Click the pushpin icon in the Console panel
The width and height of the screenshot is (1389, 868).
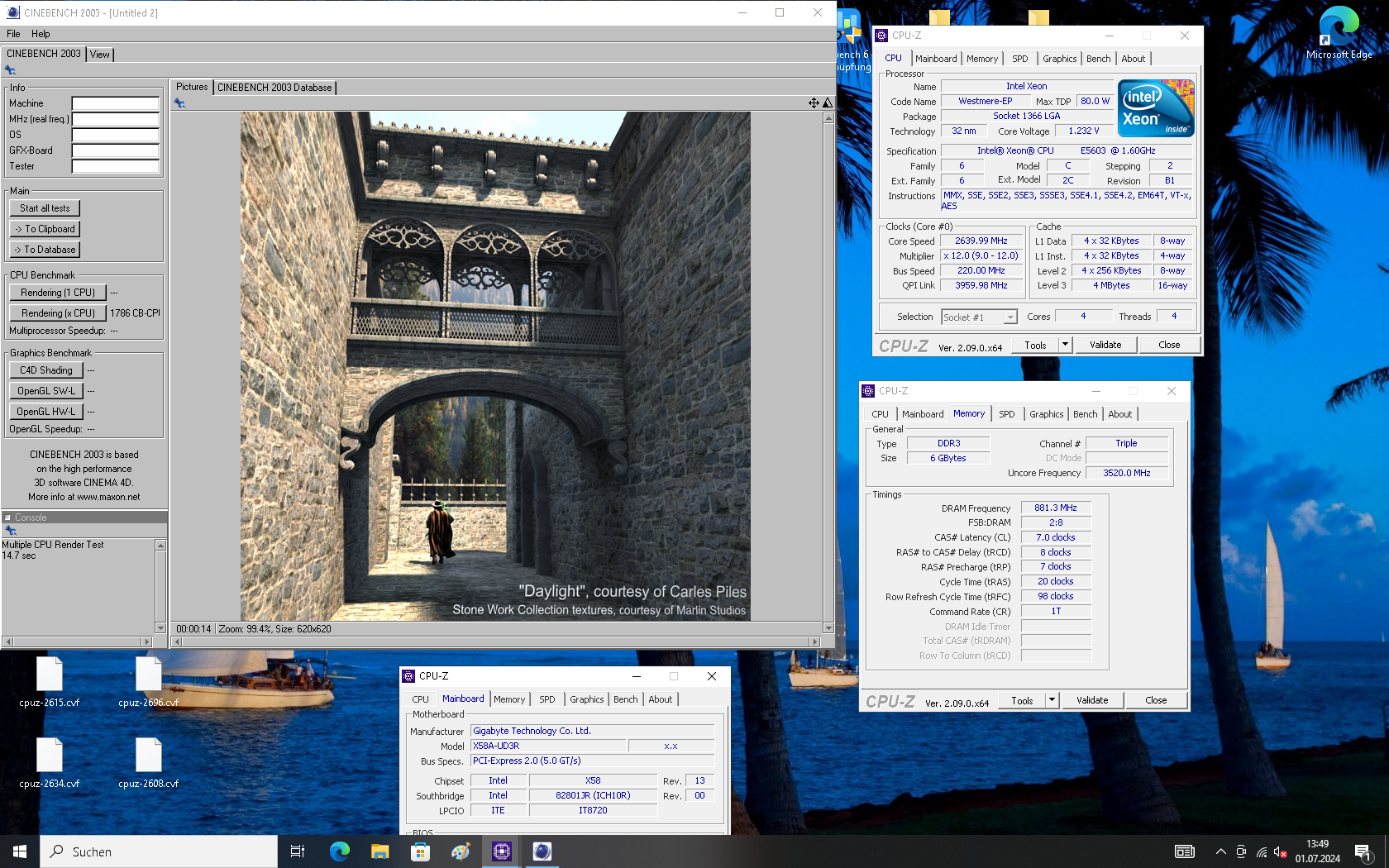click(x=11, y=531)
